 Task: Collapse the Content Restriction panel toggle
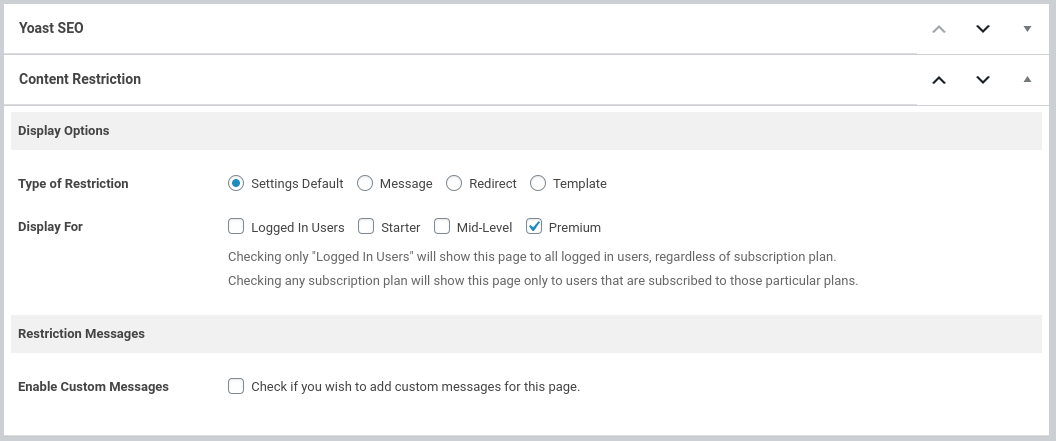1027,80
